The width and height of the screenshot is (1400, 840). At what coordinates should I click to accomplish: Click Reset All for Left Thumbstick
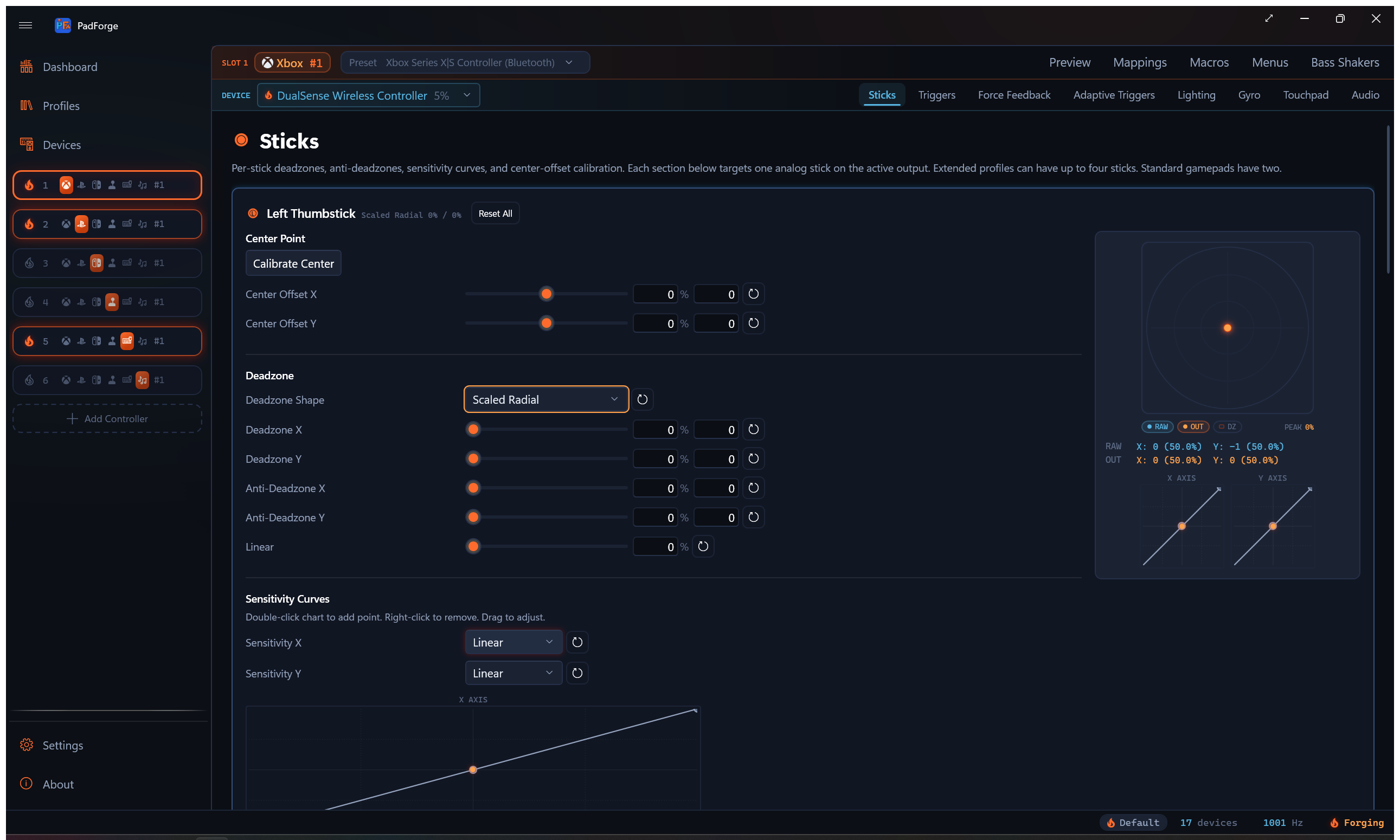495,214
